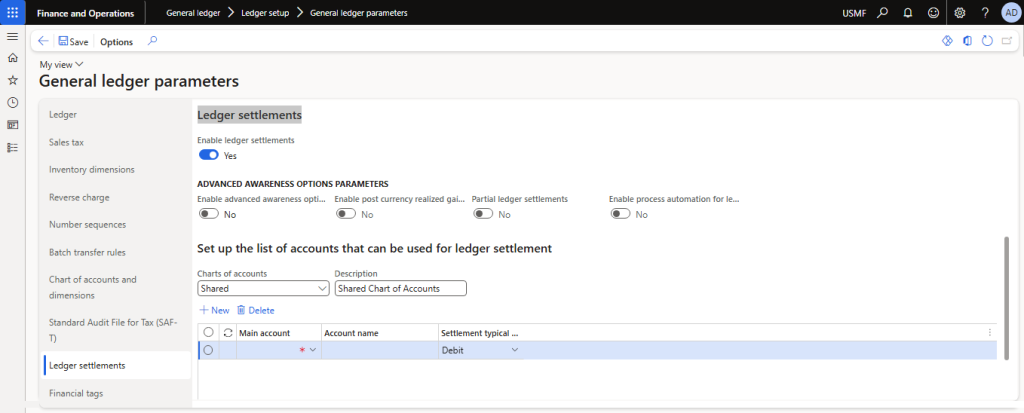Turn on Partial ledger settlements toggle
Screen dimensions: 1024x413
tap(483, 214)
